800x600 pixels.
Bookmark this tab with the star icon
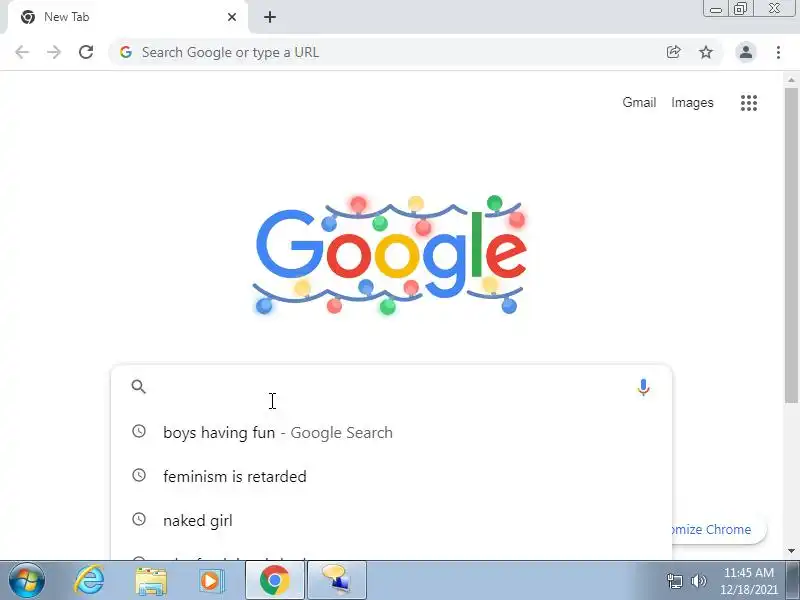pos(706,52)
